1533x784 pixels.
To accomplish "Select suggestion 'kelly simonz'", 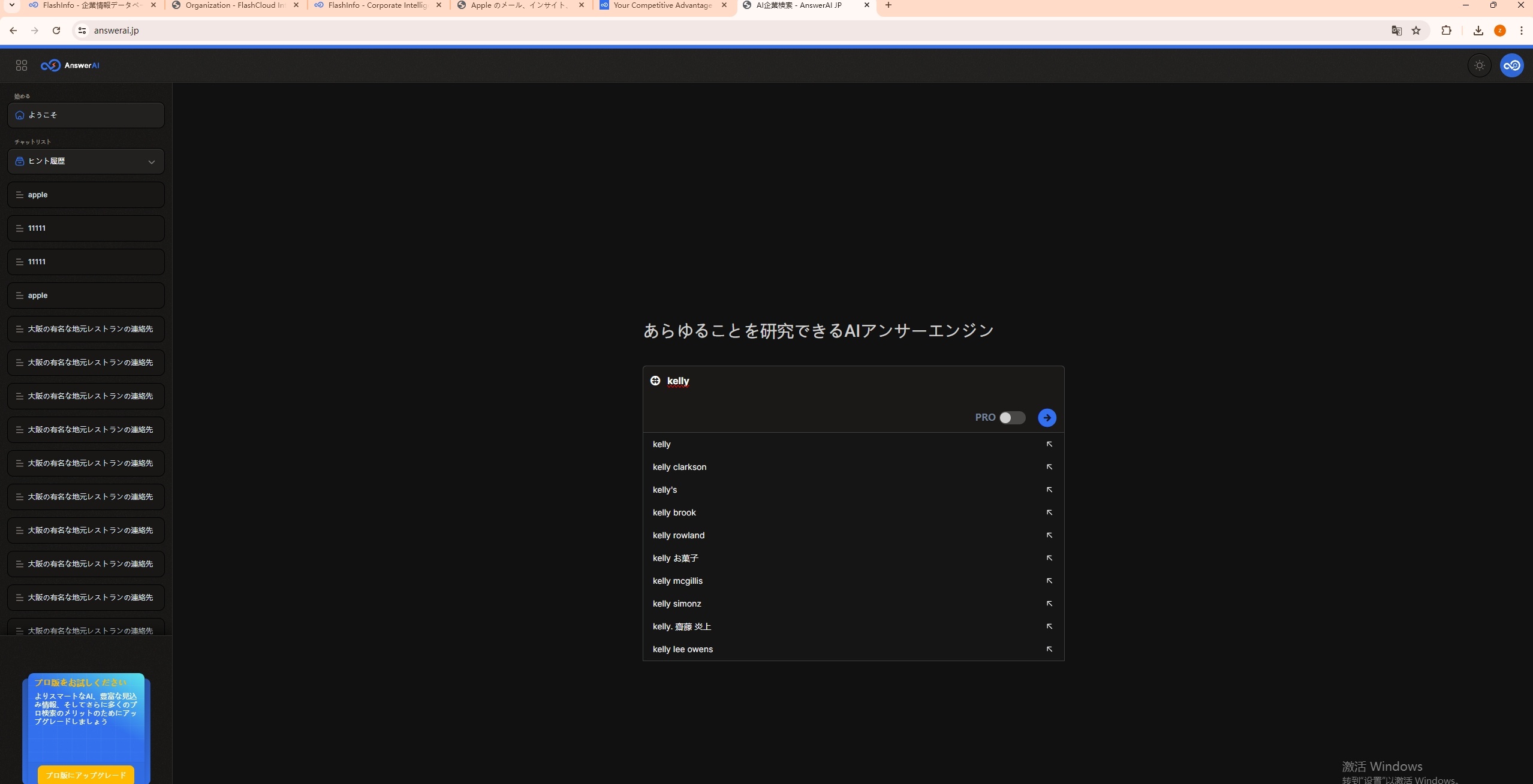I will 853,604.
